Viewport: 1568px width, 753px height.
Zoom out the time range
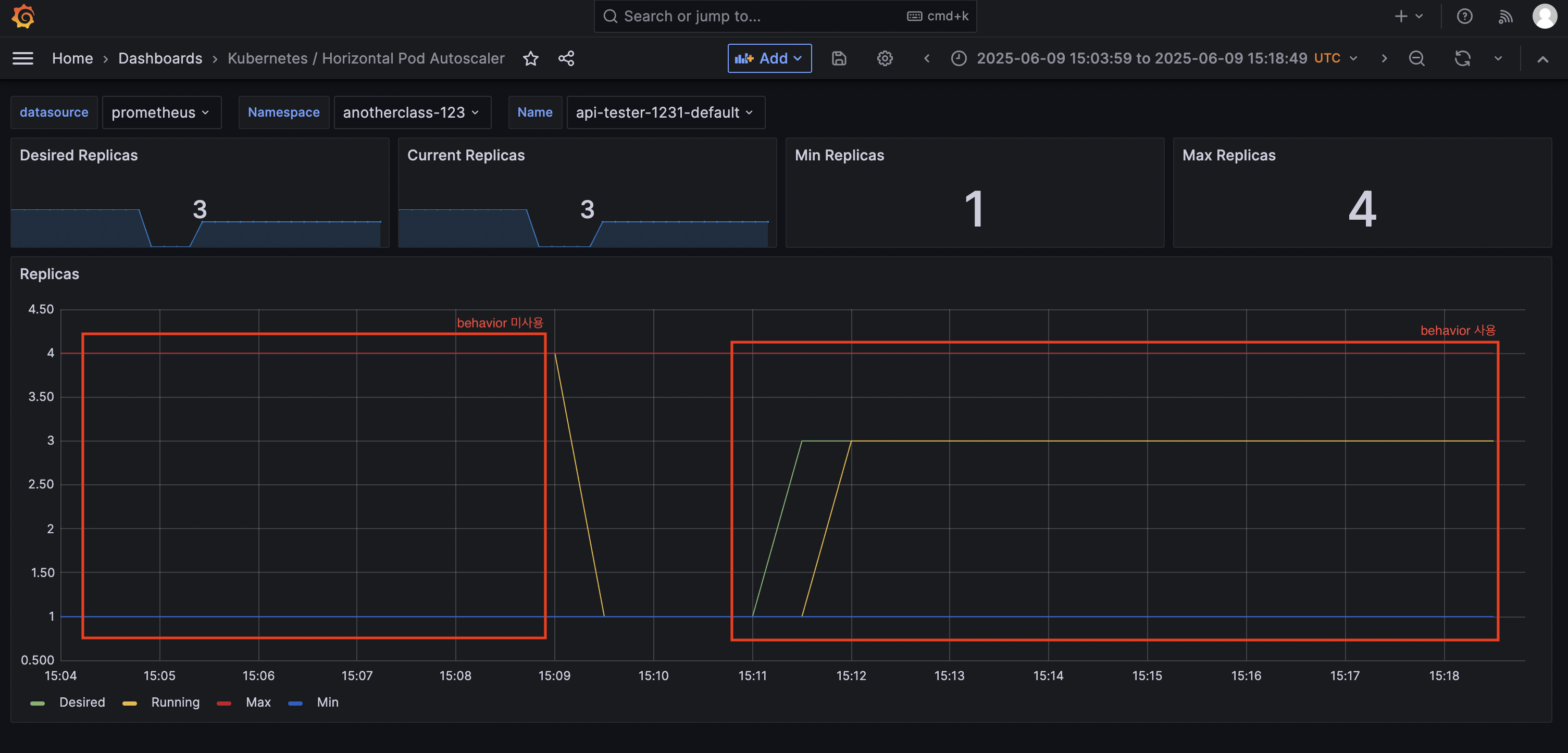click(x=1416, y=58)
